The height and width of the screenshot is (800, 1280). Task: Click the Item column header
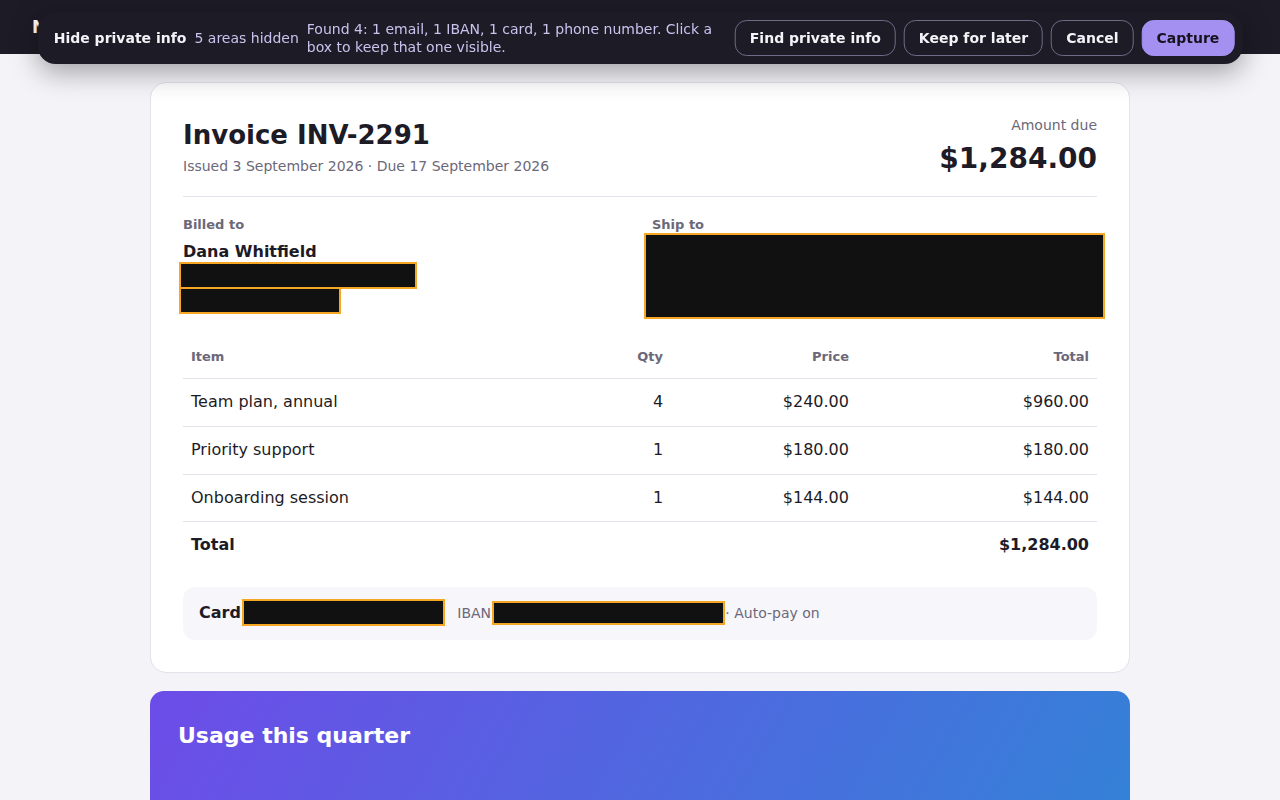(x=208, y=357)
